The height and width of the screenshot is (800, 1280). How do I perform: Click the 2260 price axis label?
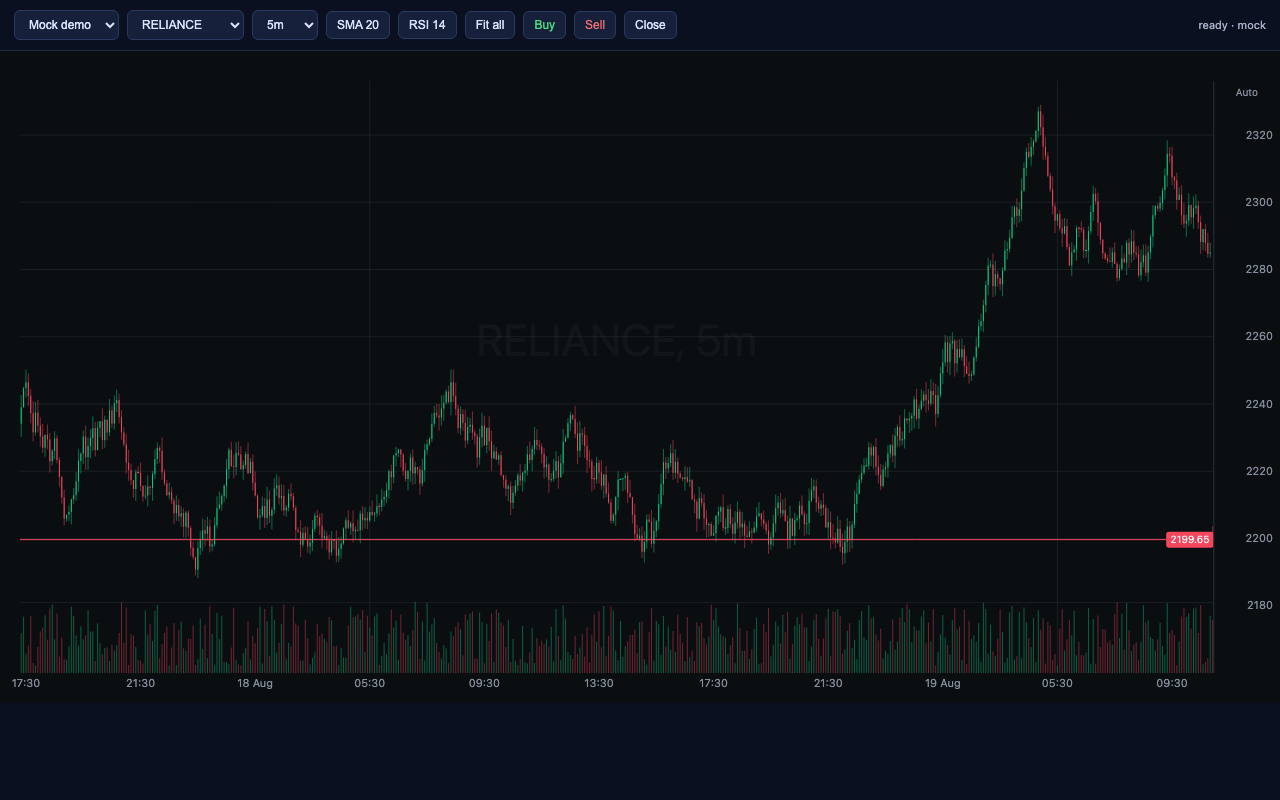tap(1259, 336)
